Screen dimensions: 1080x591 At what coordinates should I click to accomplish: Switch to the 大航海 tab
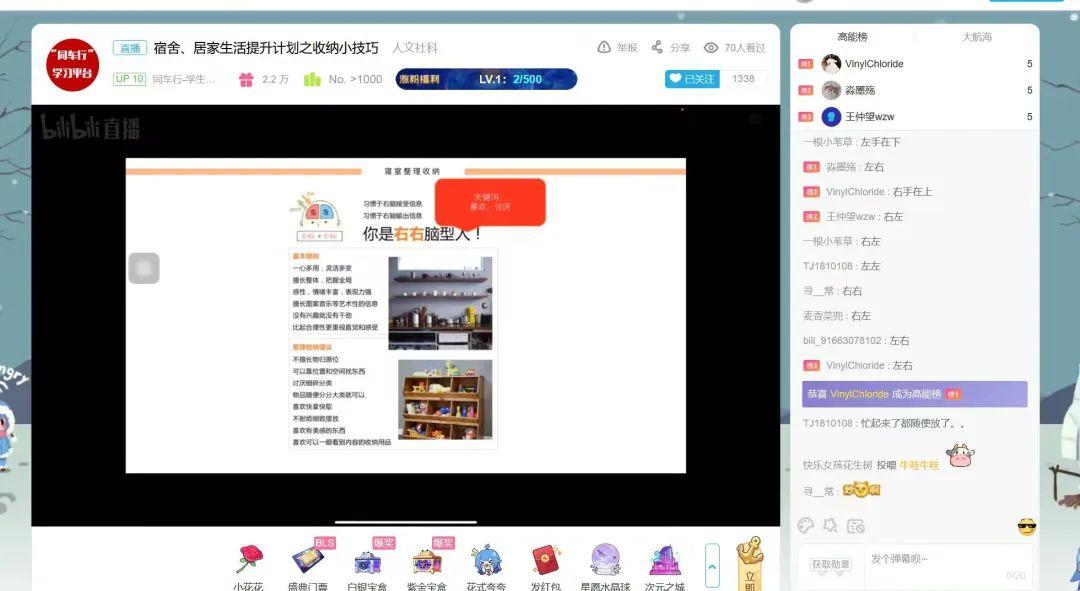(976, 37)
